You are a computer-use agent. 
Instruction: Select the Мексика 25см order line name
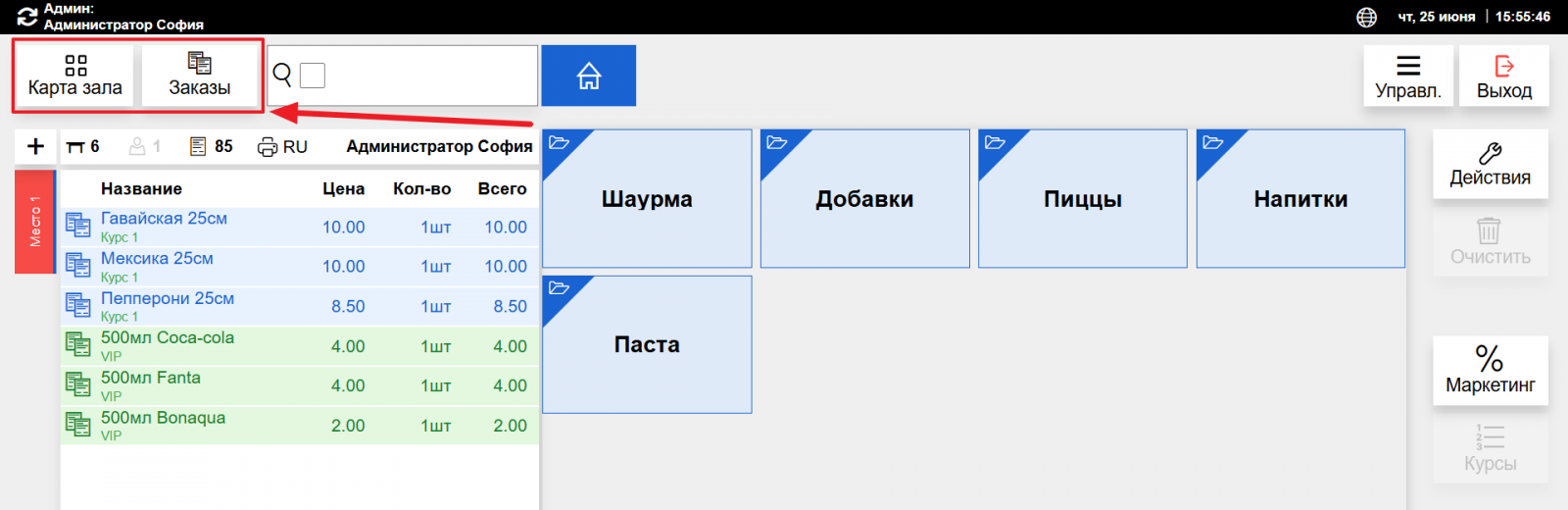pyautogui.click(x=157, y=258)
